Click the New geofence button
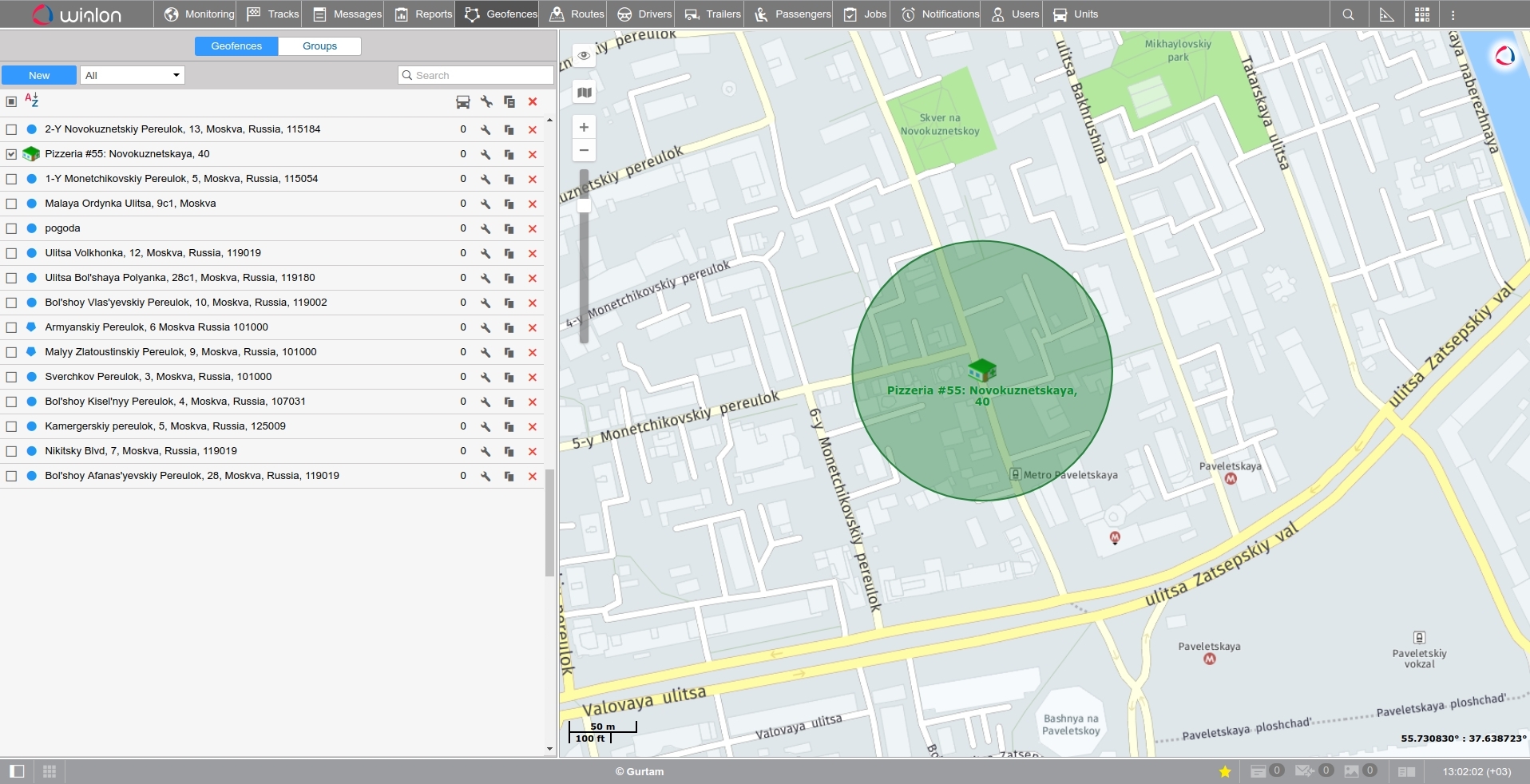Screen dimensions: 1530x784 tap(39, 75)
